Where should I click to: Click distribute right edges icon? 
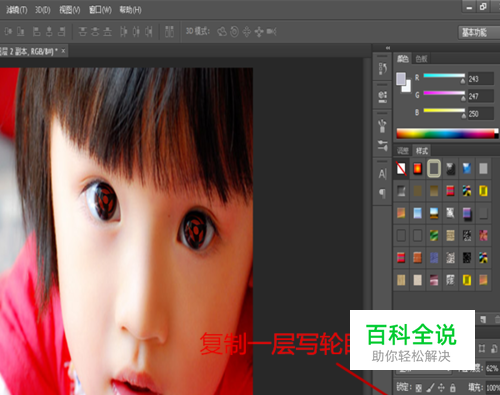pos(149,32)
